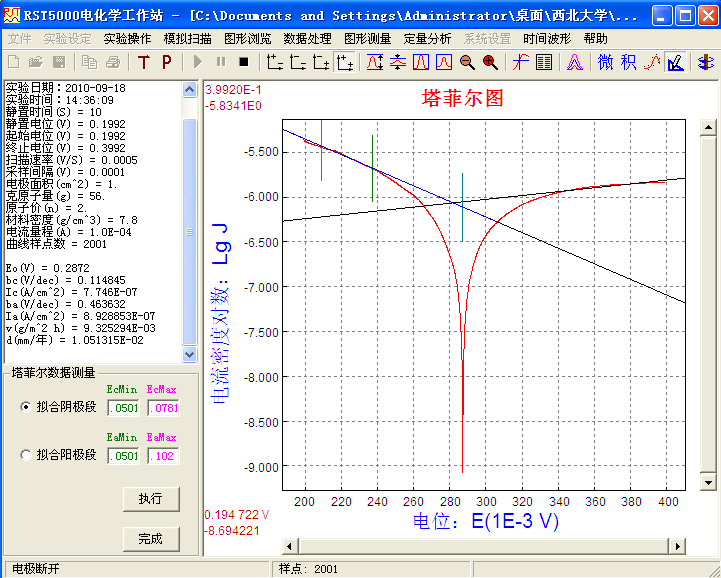
Task: Click the parameter panel scroll down arrow
Action: [190, 355]
